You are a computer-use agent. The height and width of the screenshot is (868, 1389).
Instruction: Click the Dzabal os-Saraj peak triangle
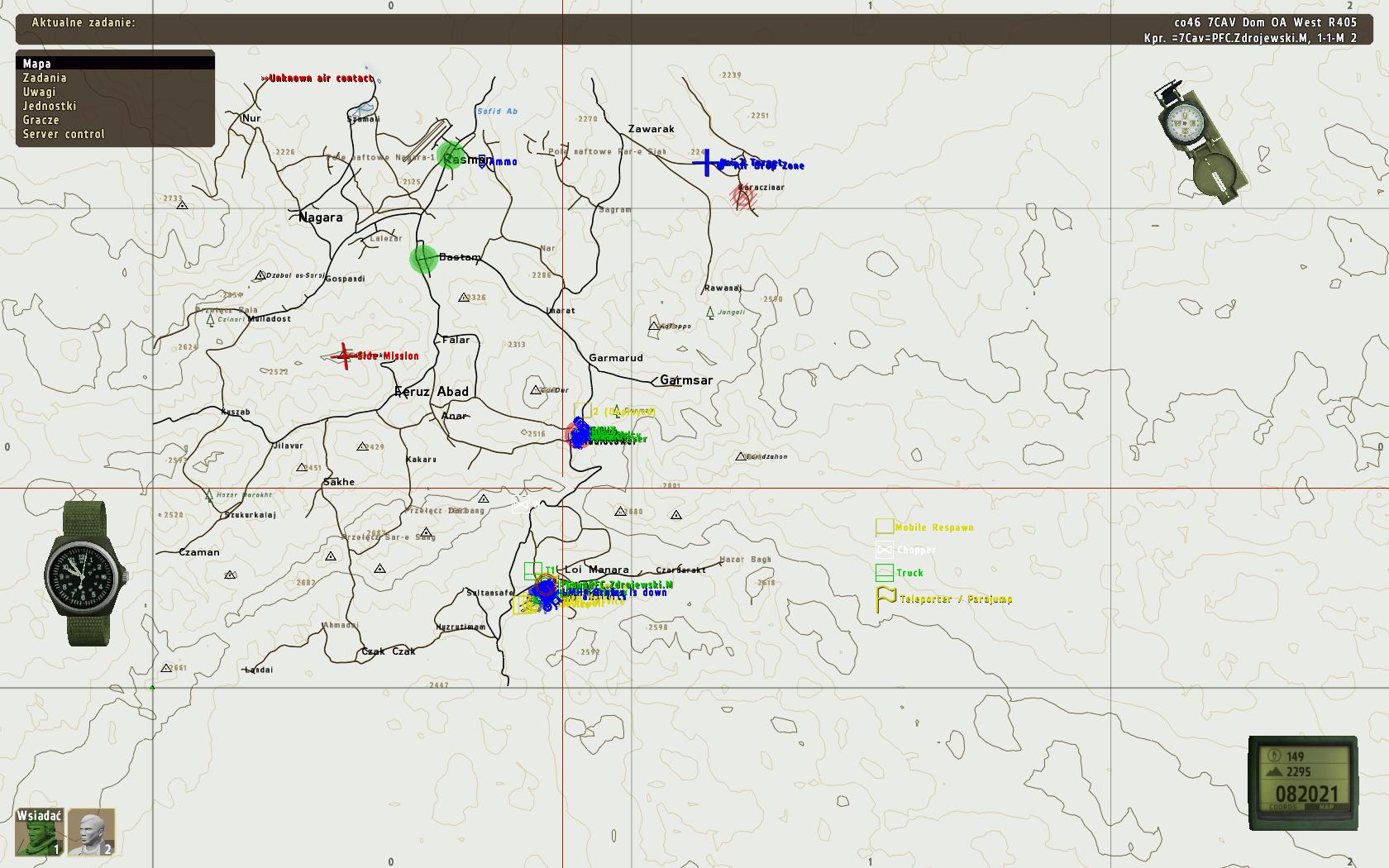point(260,275)
